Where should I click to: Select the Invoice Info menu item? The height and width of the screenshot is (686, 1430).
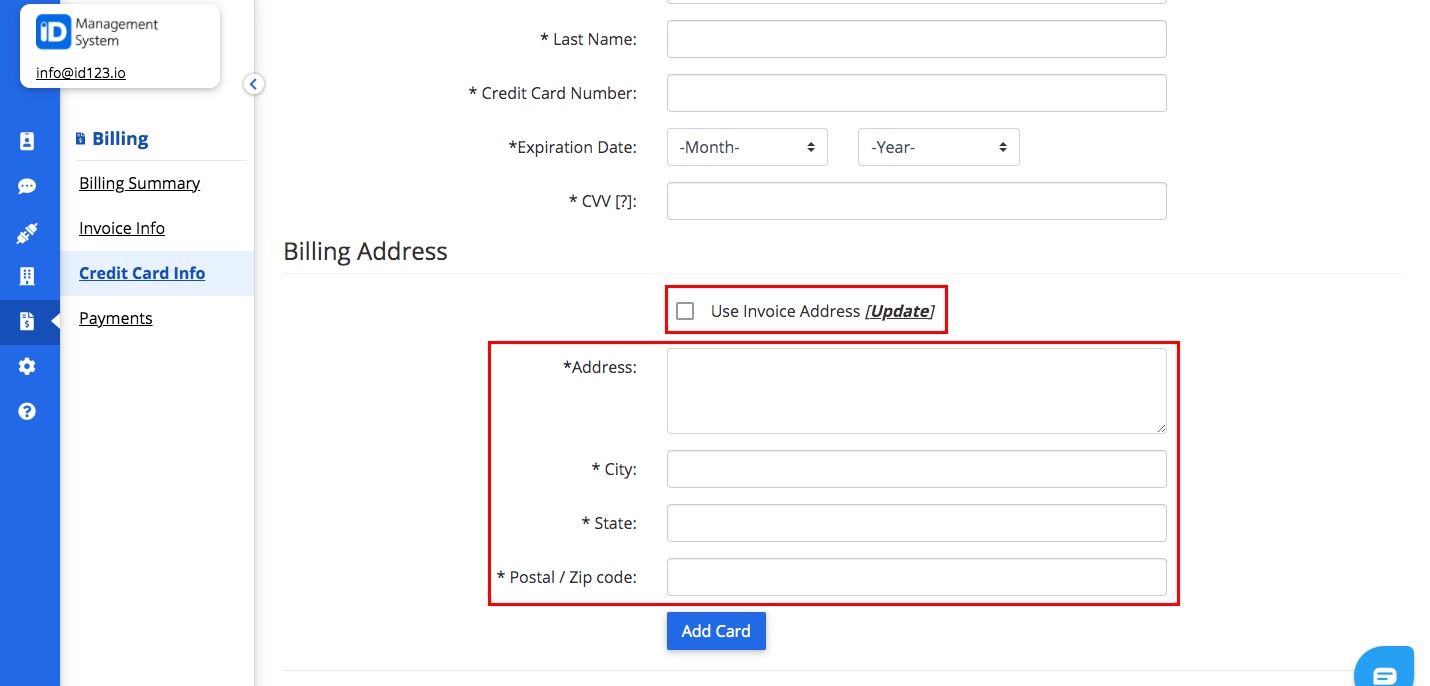point(121,228)
